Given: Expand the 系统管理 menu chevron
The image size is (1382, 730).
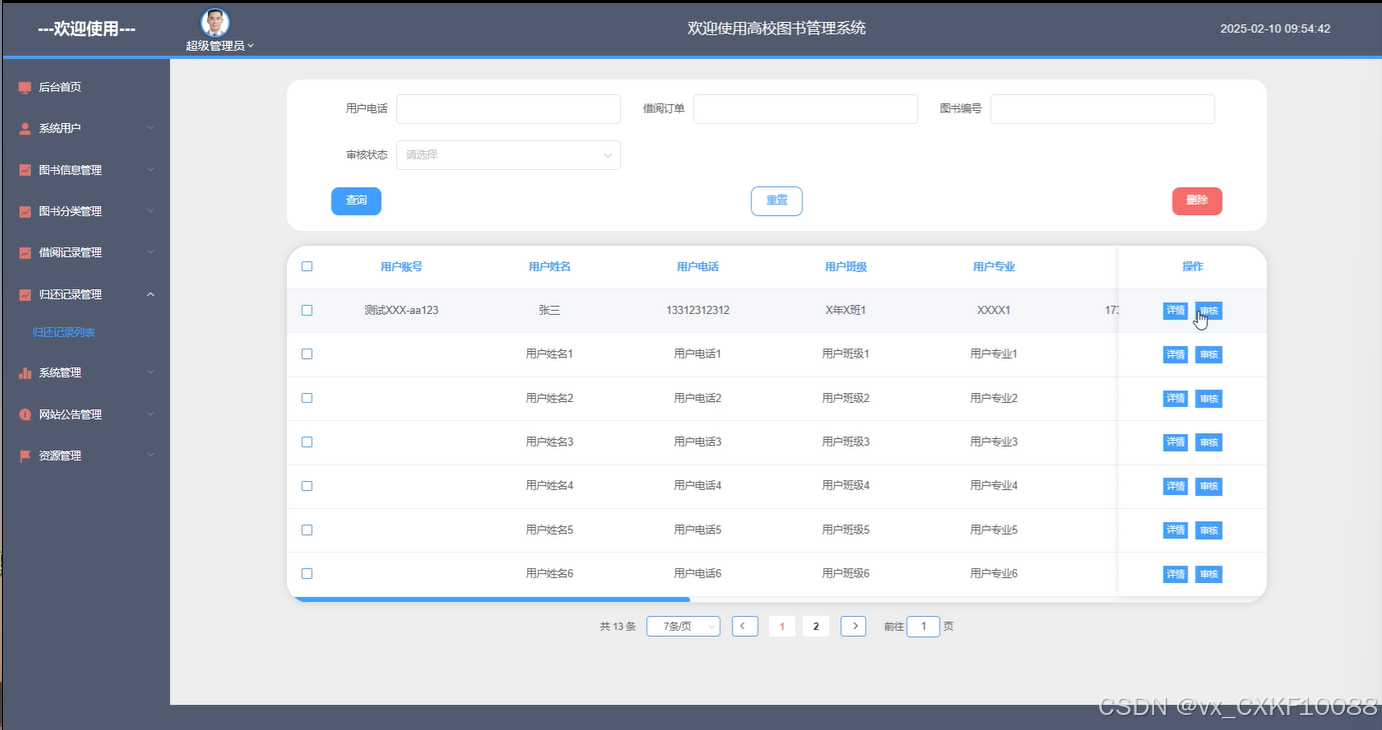Looking at the screenshot, I should [151, 372].
